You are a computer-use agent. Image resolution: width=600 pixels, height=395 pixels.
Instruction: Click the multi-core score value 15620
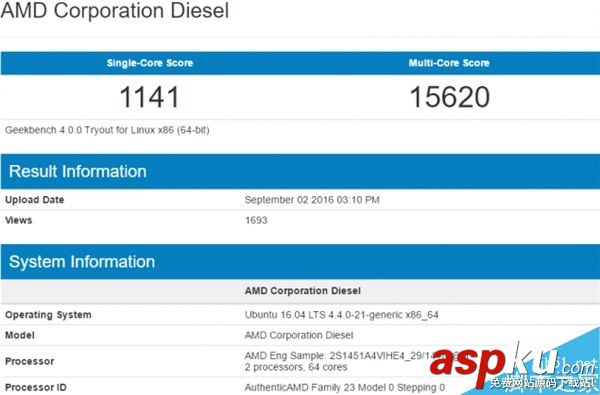click(x=450, y=97)
